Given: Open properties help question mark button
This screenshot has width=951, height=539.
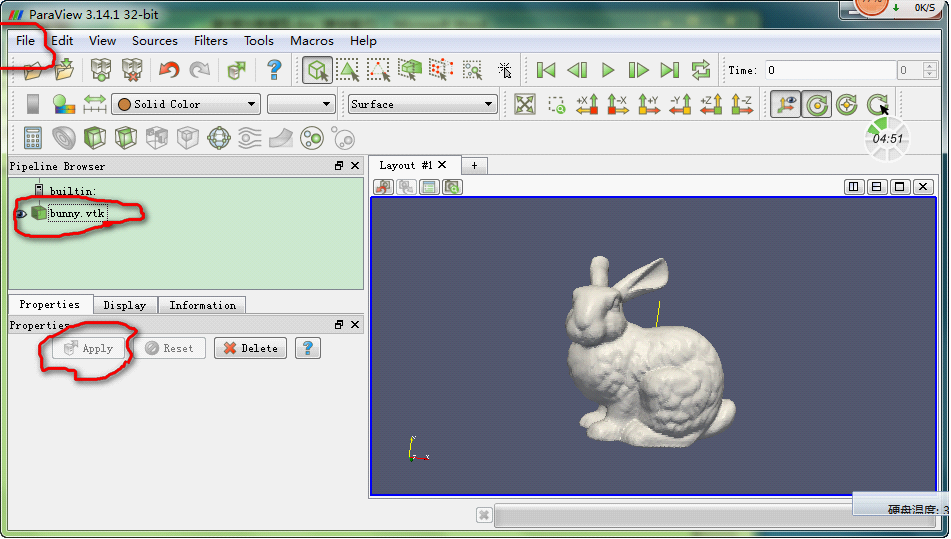Looking at the screenshot, I should [x=307, y=348].
